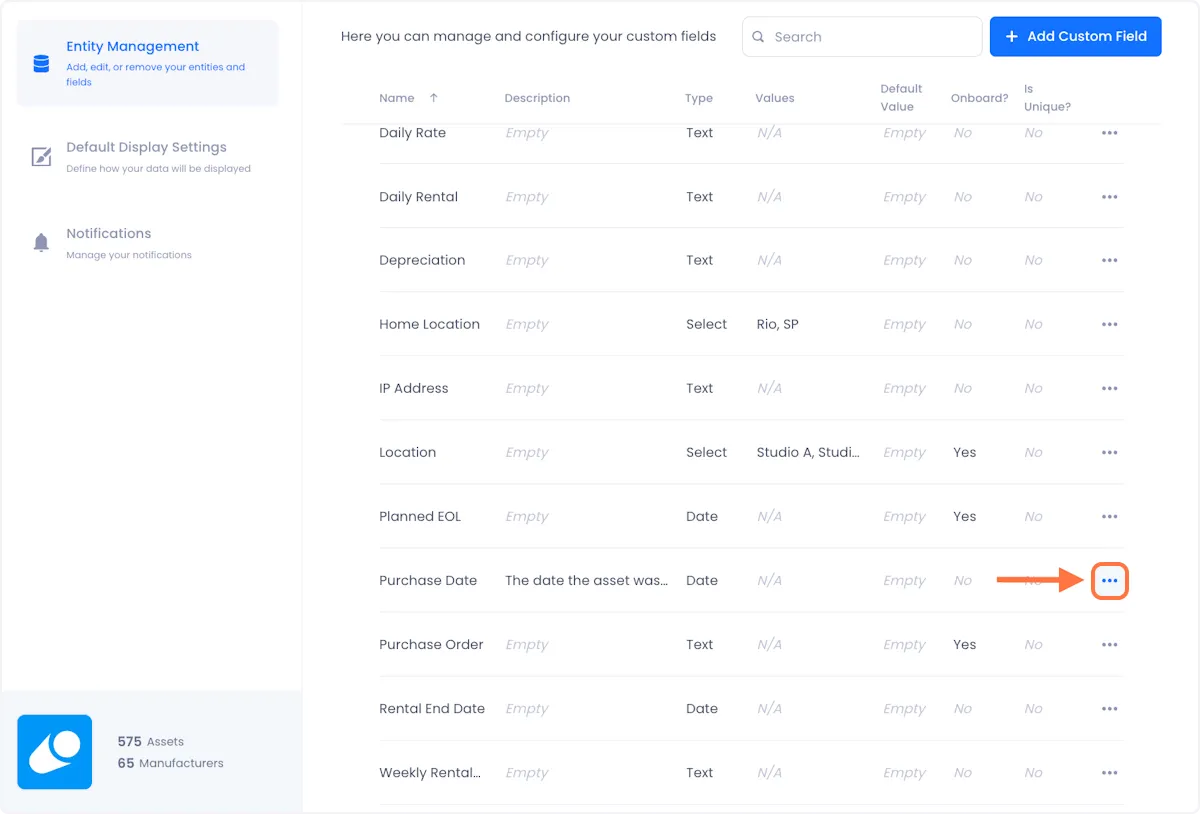
Task: Open the Depreciation row options menu
Action: 1109,260
